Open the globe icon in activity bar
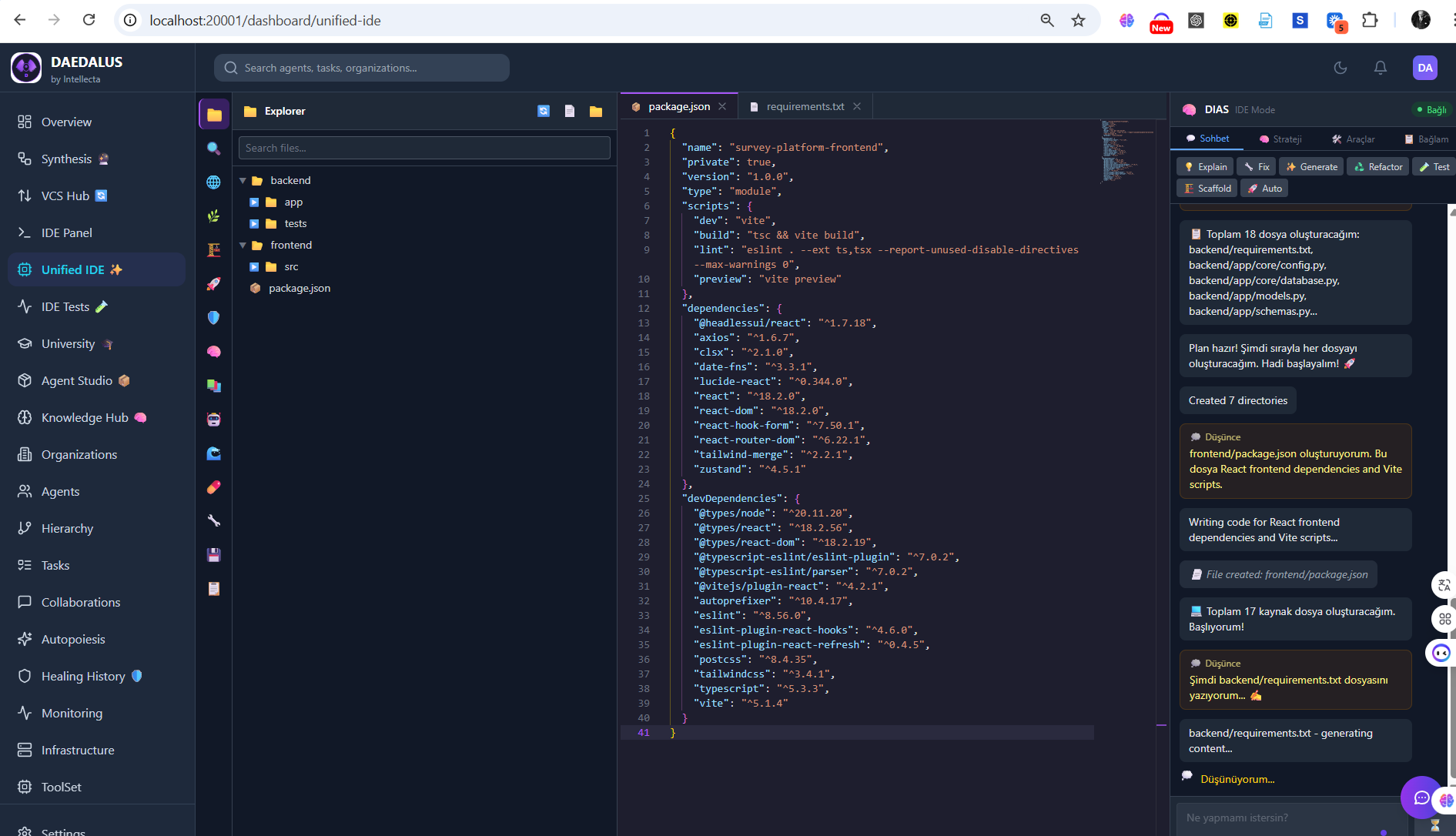Viewport: 1456px width, 836px height. [x=214, y=182]
